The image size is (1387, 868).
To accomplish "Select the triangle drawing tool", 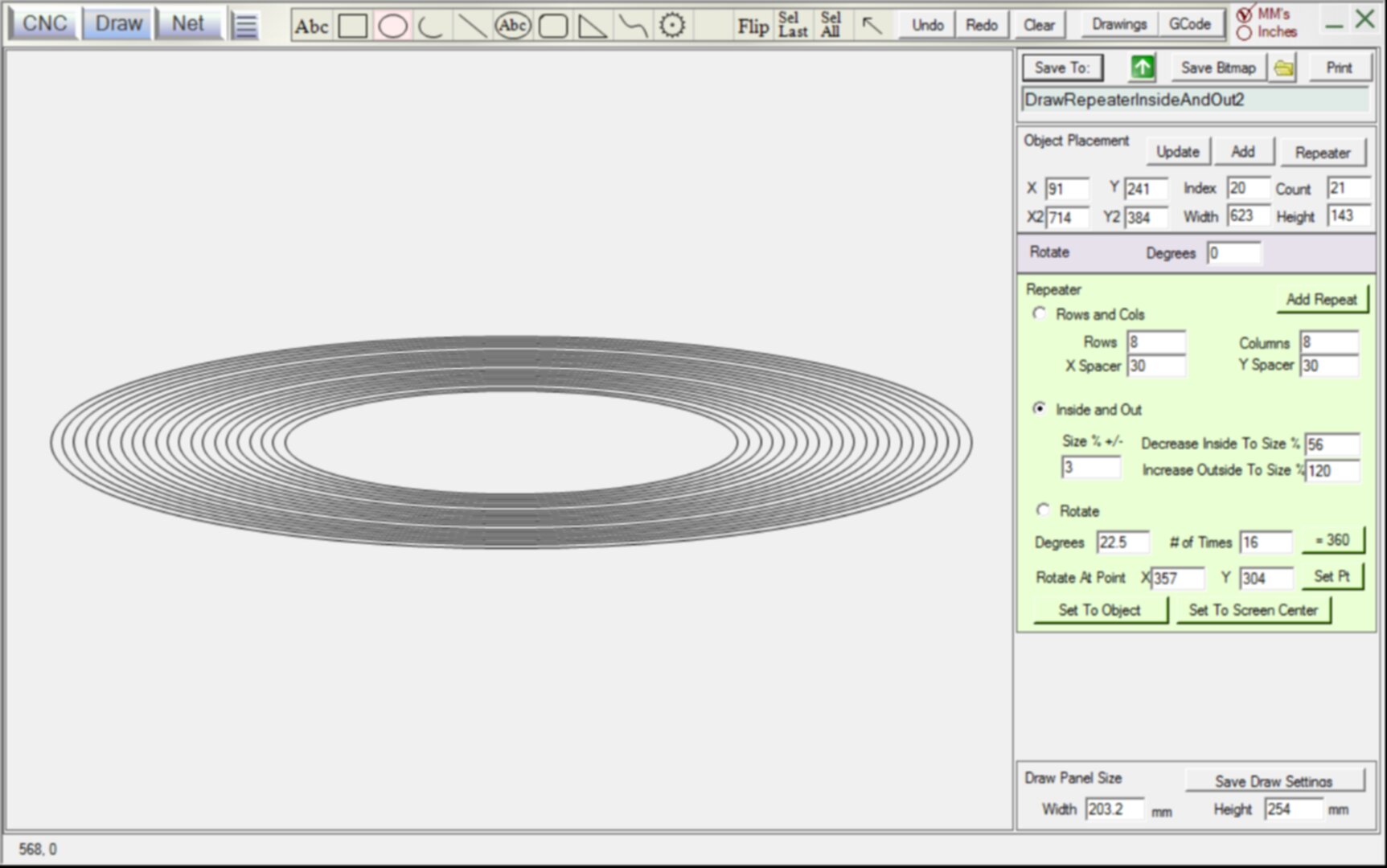I will (593, 26).
